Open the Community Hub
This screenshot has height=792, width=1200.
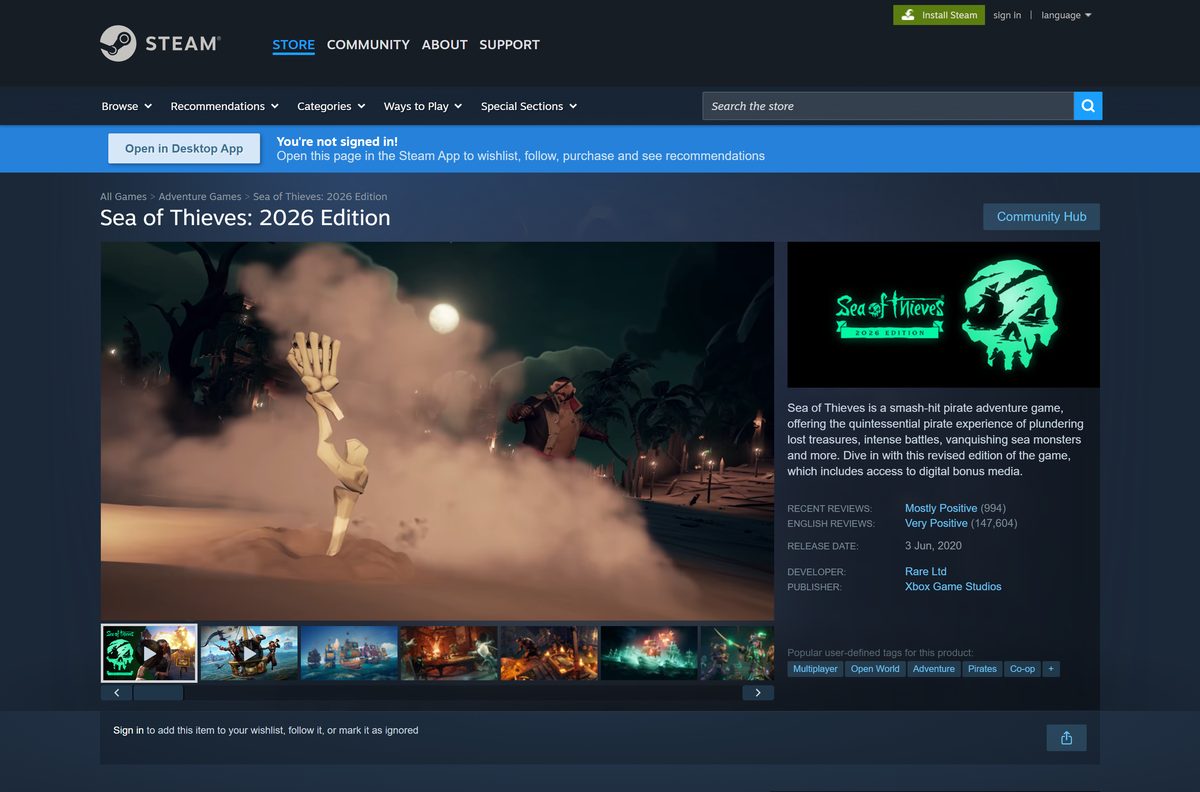[x=1041, y=217]
